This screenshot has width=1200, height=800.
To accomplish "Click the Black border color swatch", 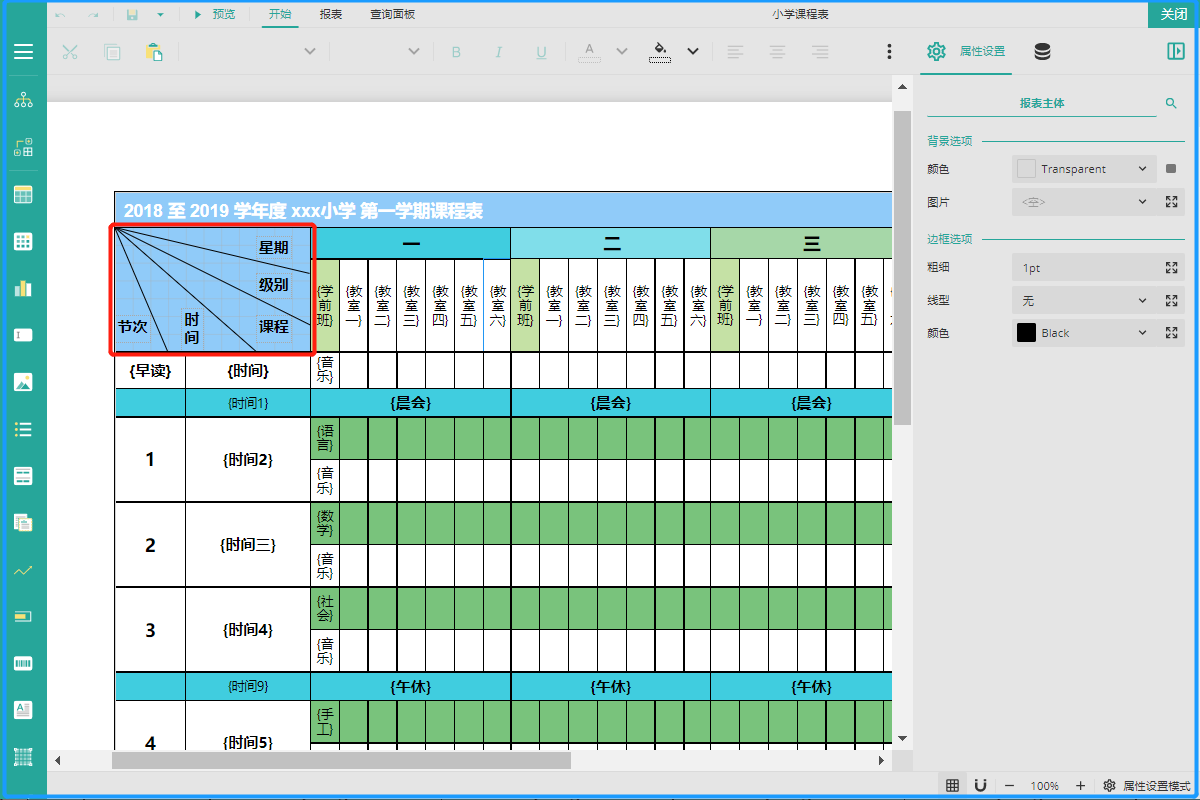I will pos(1026,333).
